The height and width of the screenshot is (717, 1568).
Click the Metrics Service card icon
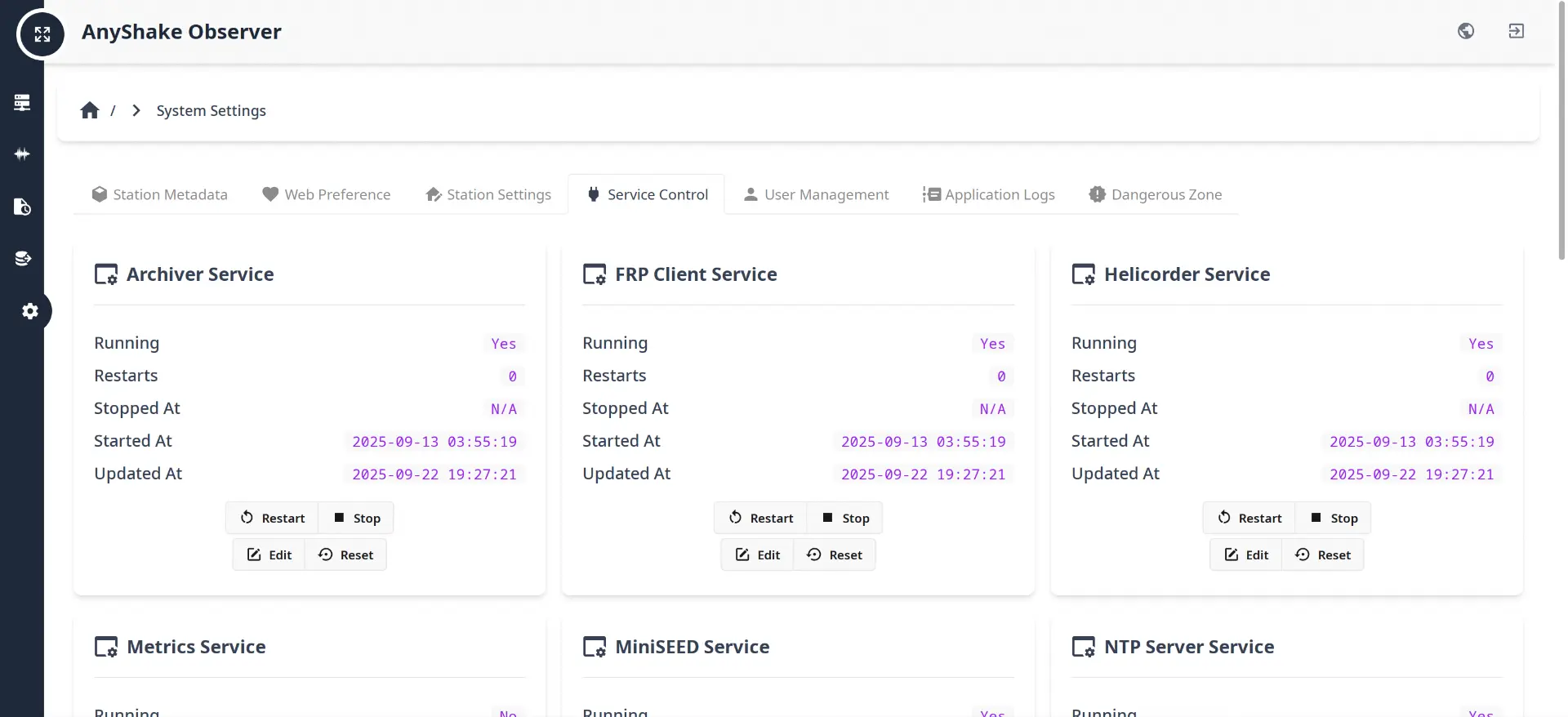(x=106, y=647)
